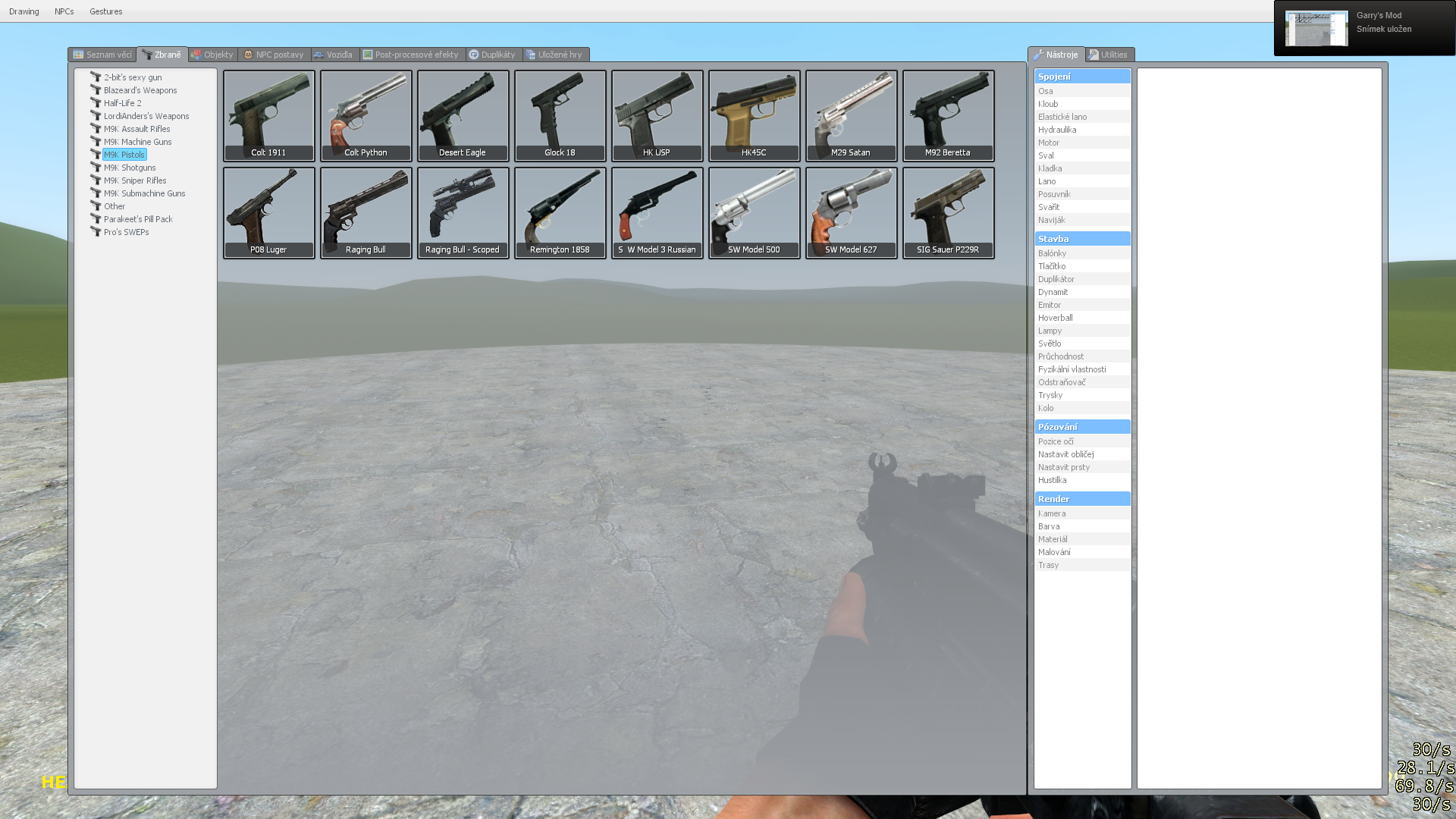Open the Drawing menu
Viewport: 1456px width, 819px height.
24,11
